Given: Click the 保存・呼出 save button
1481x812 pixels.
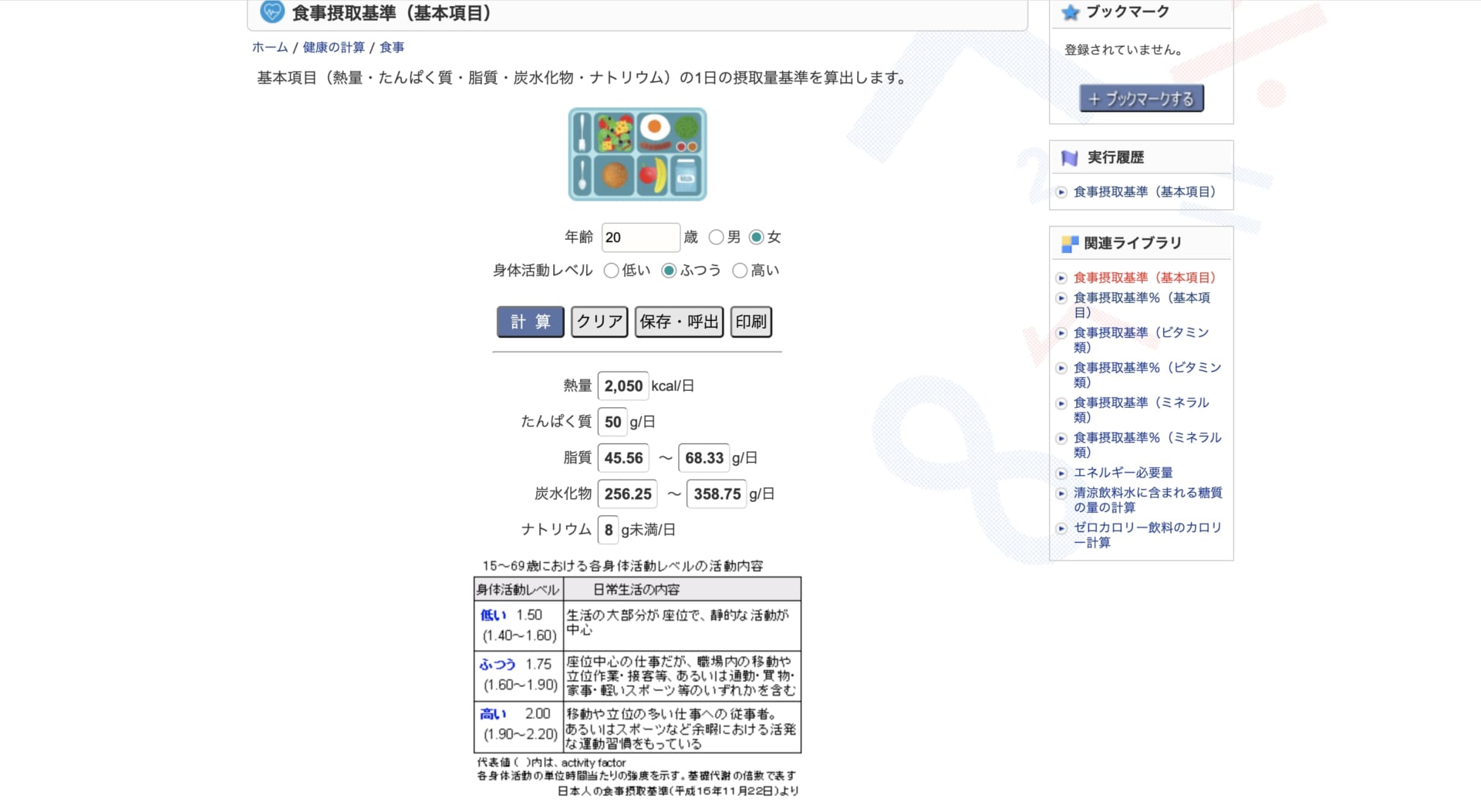Looking at the screenshot, I should (678, 322).
